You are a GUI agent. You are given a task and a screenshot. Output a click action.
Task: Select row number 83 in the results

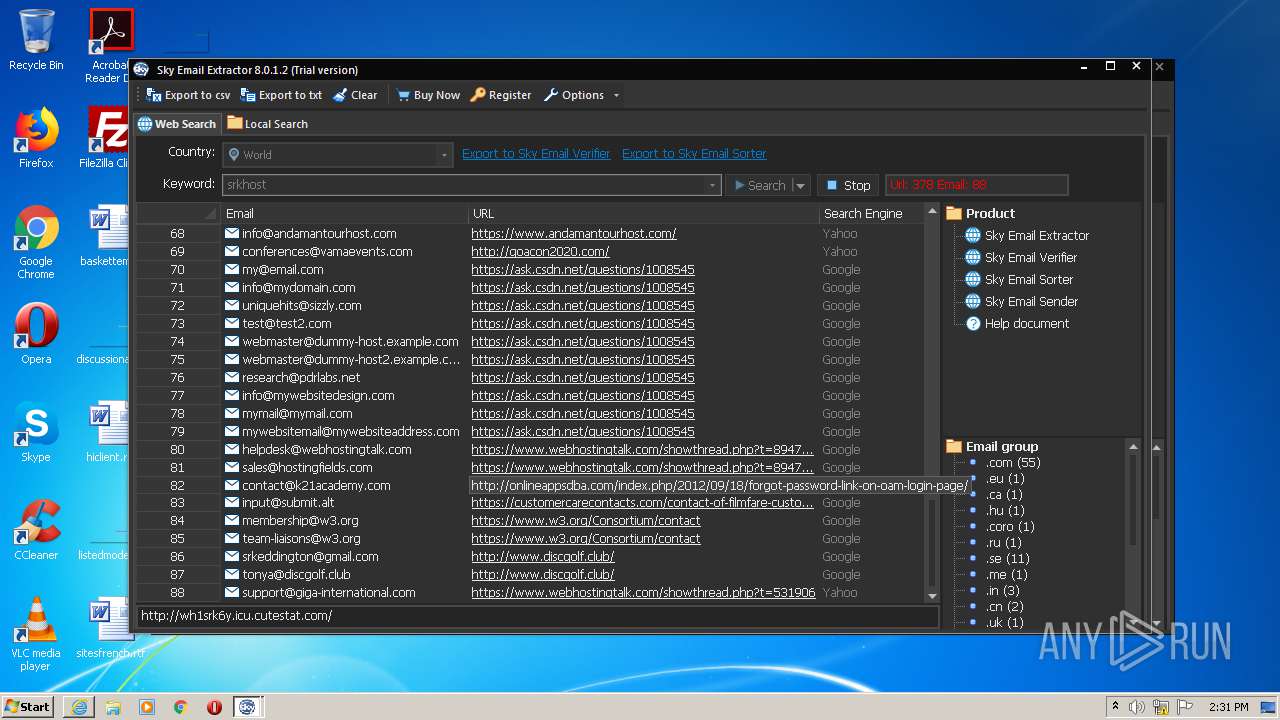click(x=178, y=503)
